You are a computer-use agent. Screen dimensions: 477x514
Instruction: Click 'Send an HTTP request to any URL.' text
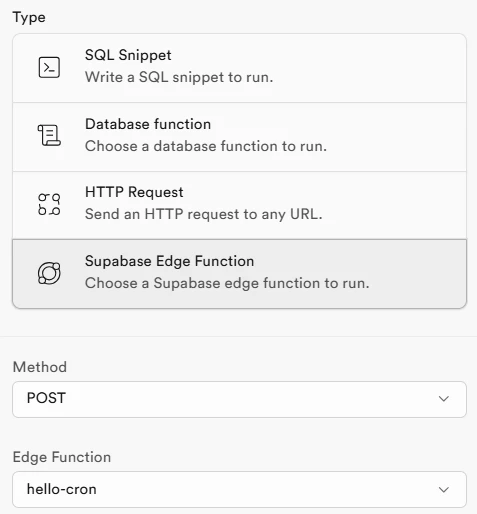[x=204, y=214]
